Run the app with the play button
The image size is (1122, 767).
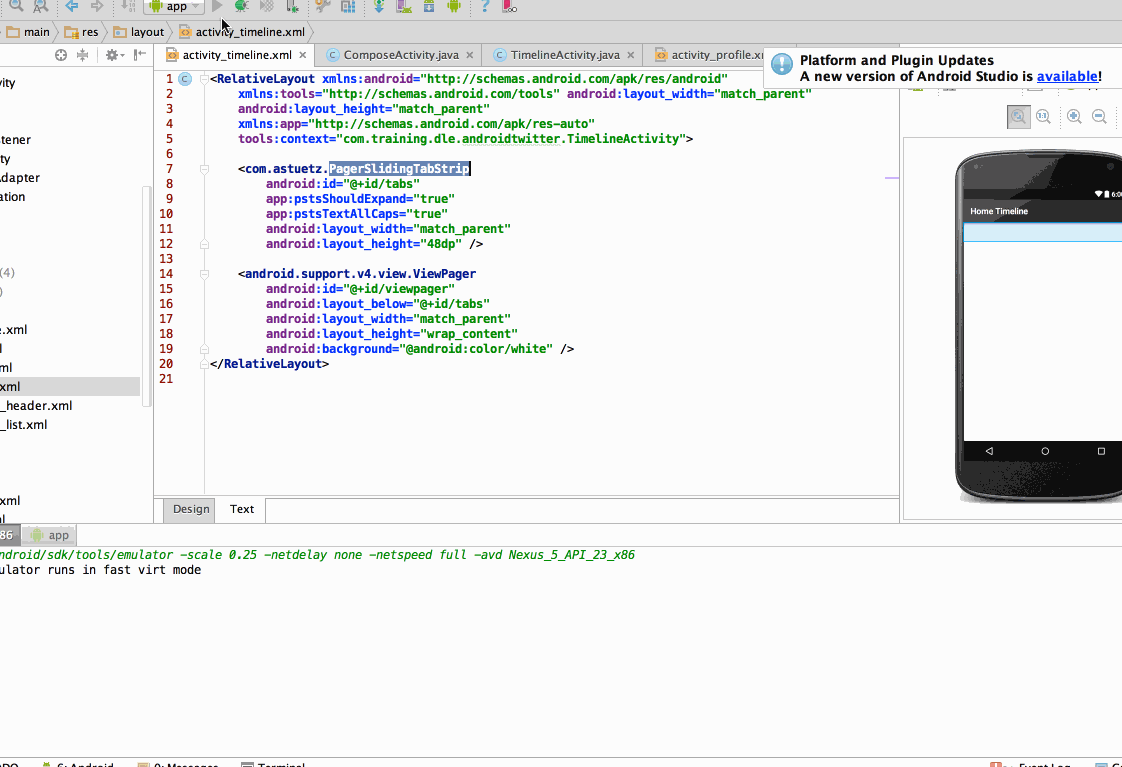point(218,6)
